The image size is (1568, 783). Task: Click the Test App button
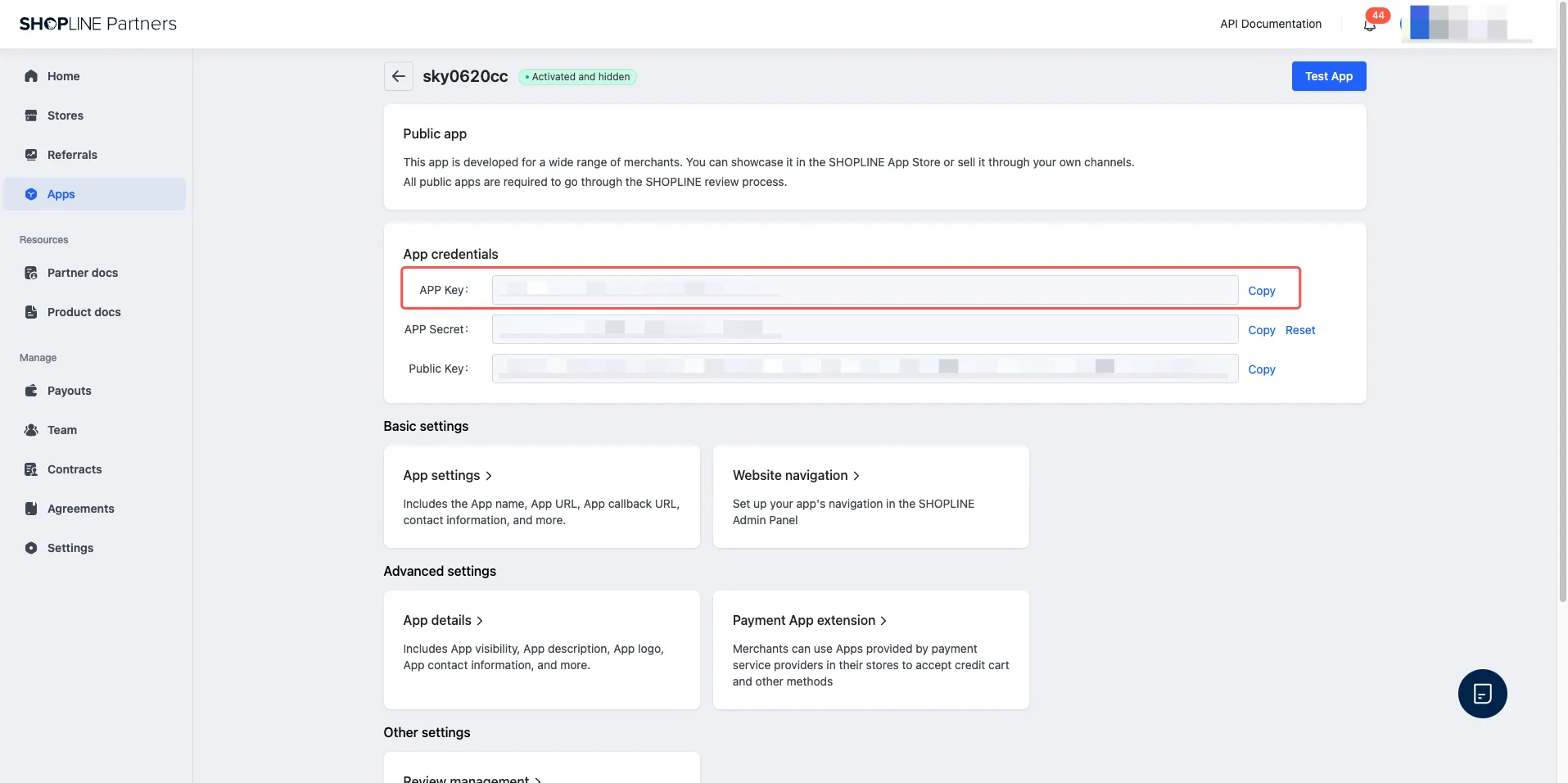[x=1329, y=76]
